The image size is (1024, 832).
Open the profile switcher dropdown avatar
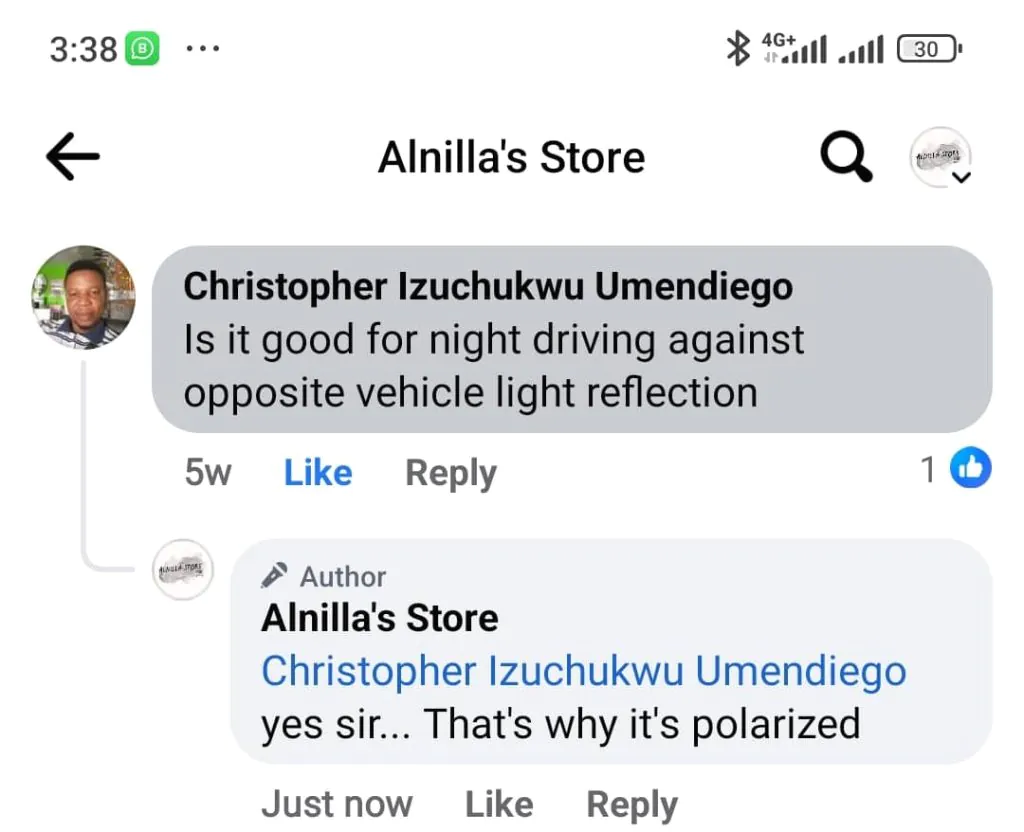click(x=940, y=157)
